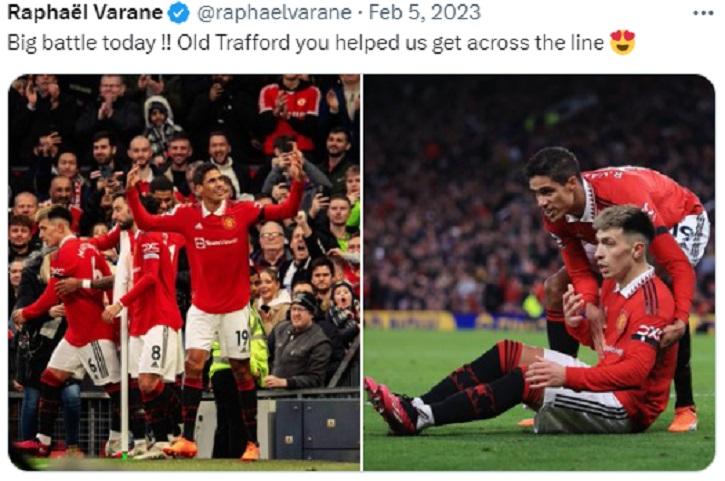
Task: Click the blue verified badge
Action: 178,13
